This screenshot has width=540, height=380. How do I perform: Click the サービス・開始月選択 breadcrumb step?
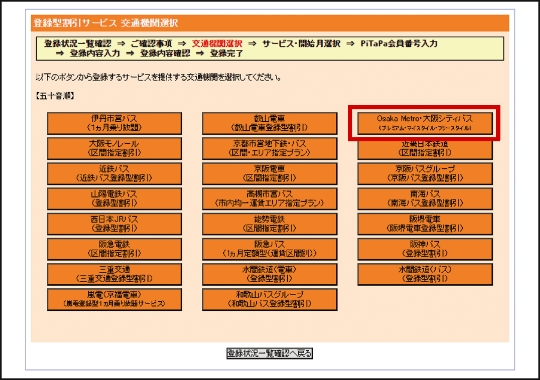point(301,43)
